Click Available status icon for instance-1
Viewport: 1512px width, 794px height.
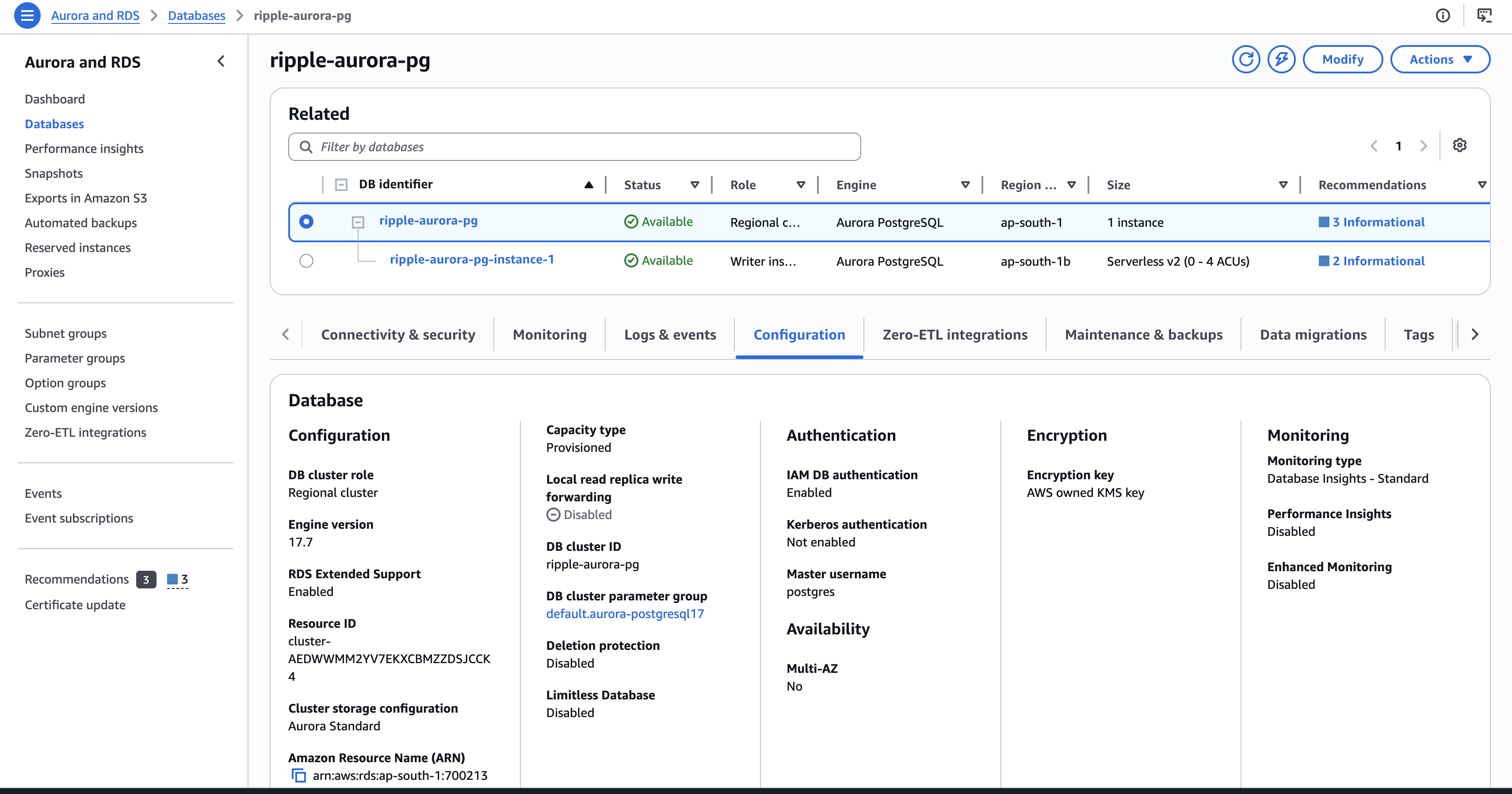pyautogui.click(x=631, y=260)
